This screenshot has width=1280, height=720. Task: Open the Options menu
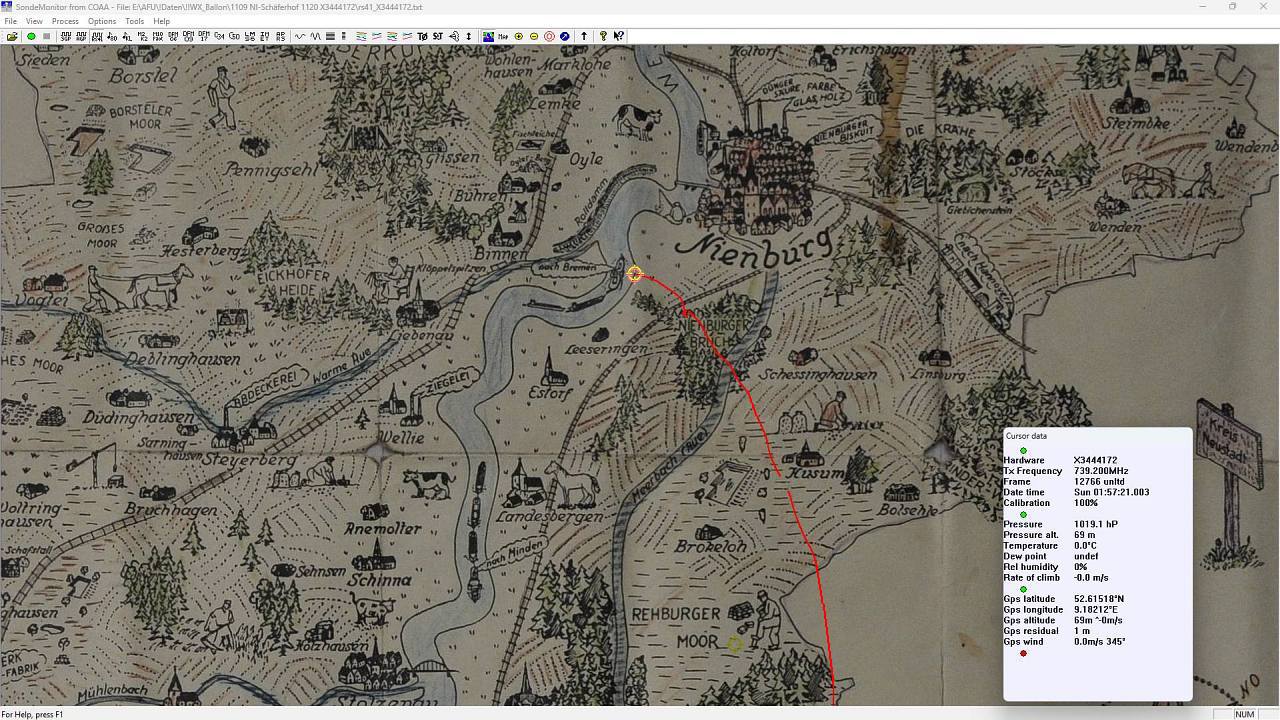101,21
